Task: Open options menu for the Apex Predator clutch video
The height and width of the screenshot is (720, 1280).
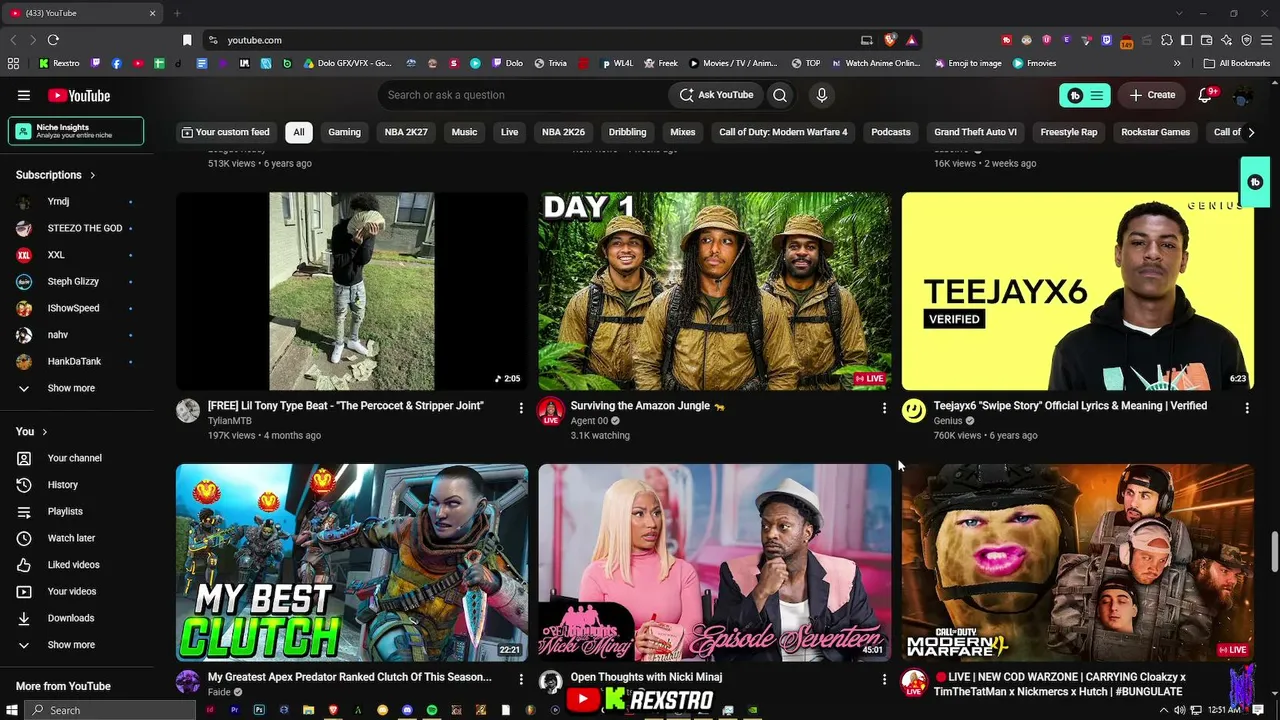Action: click(521, 679)
